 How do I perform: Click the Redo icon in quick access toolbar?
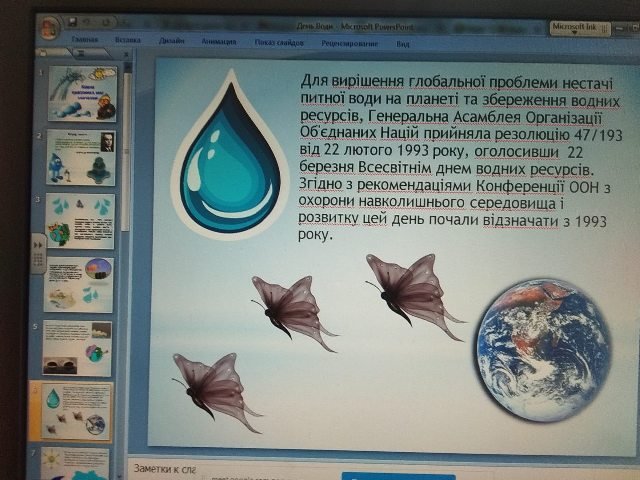pos(105,22)
